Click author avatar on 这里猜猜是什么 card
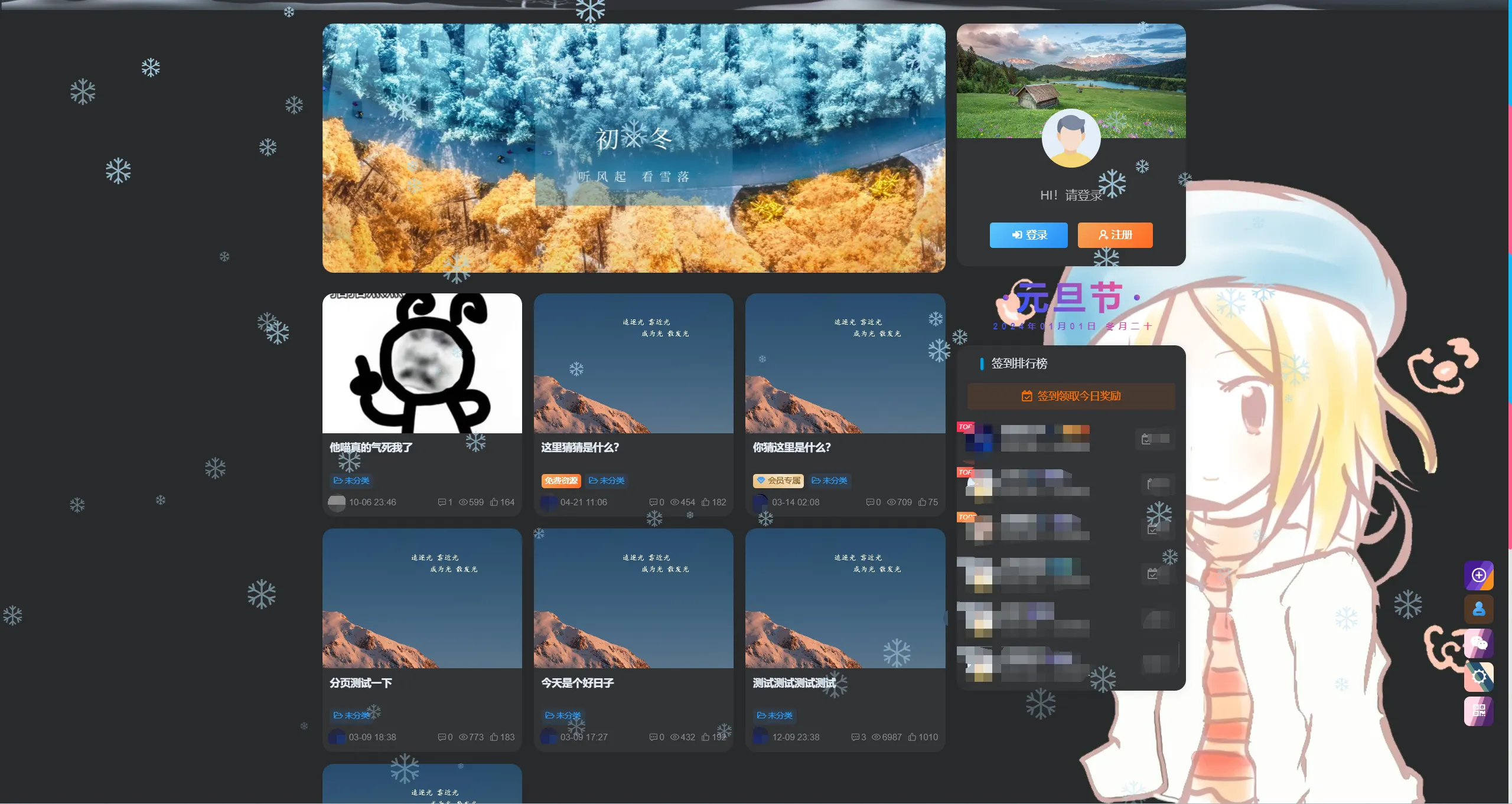The width and height of the screenshot is (1512, 804). (549, 502)
